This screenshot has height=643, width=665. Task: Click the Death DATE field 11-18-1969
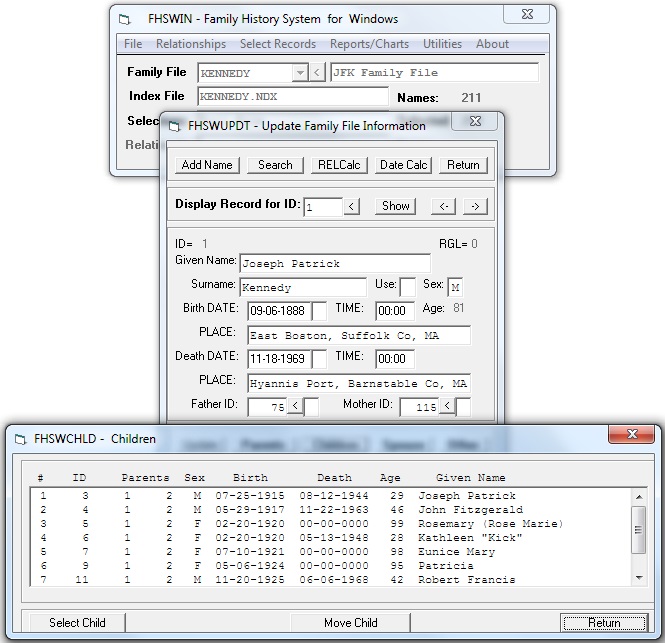(x=279, y=359)
